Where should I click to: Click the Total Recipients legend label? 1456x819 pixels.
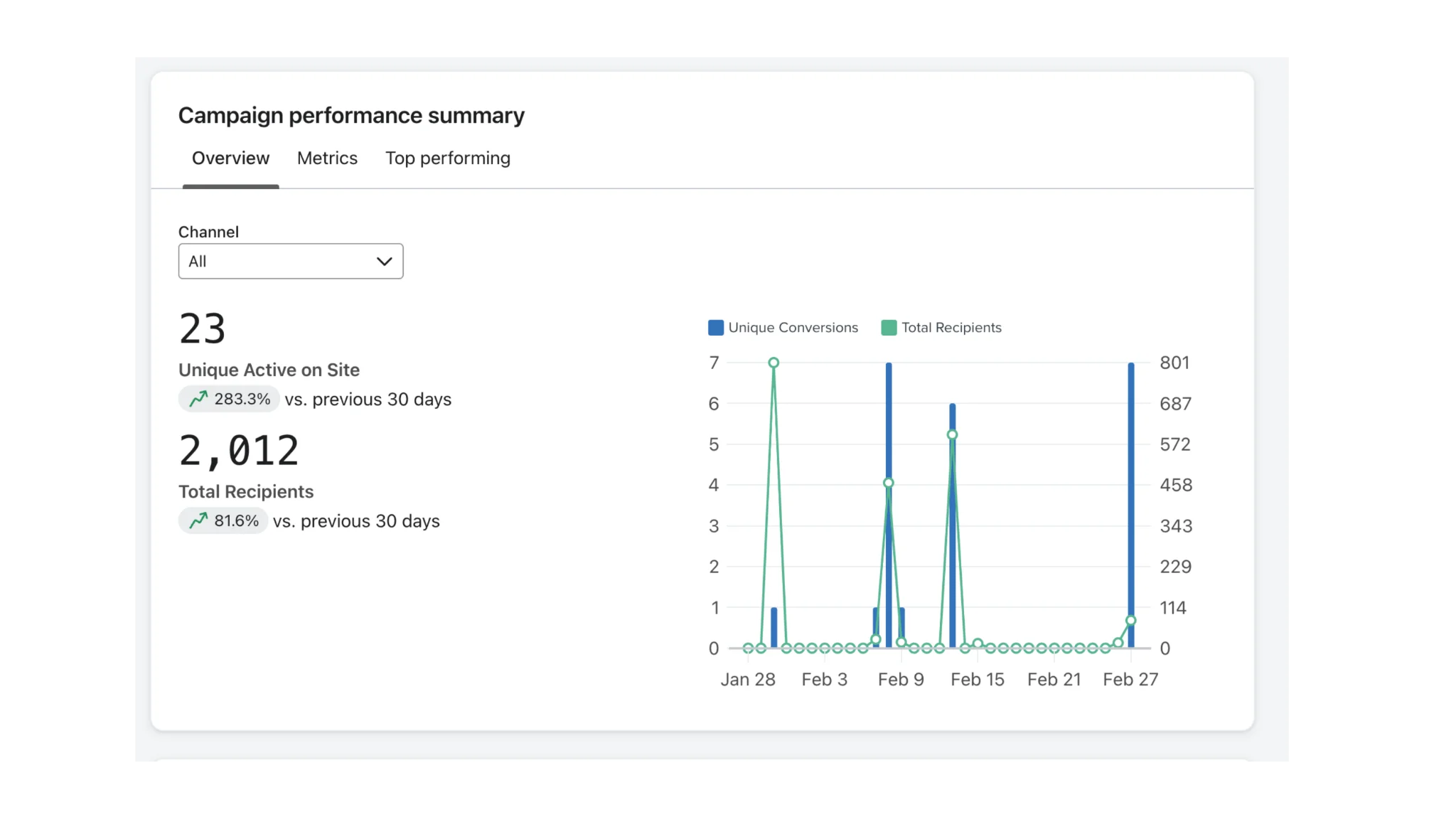point(951,328)
